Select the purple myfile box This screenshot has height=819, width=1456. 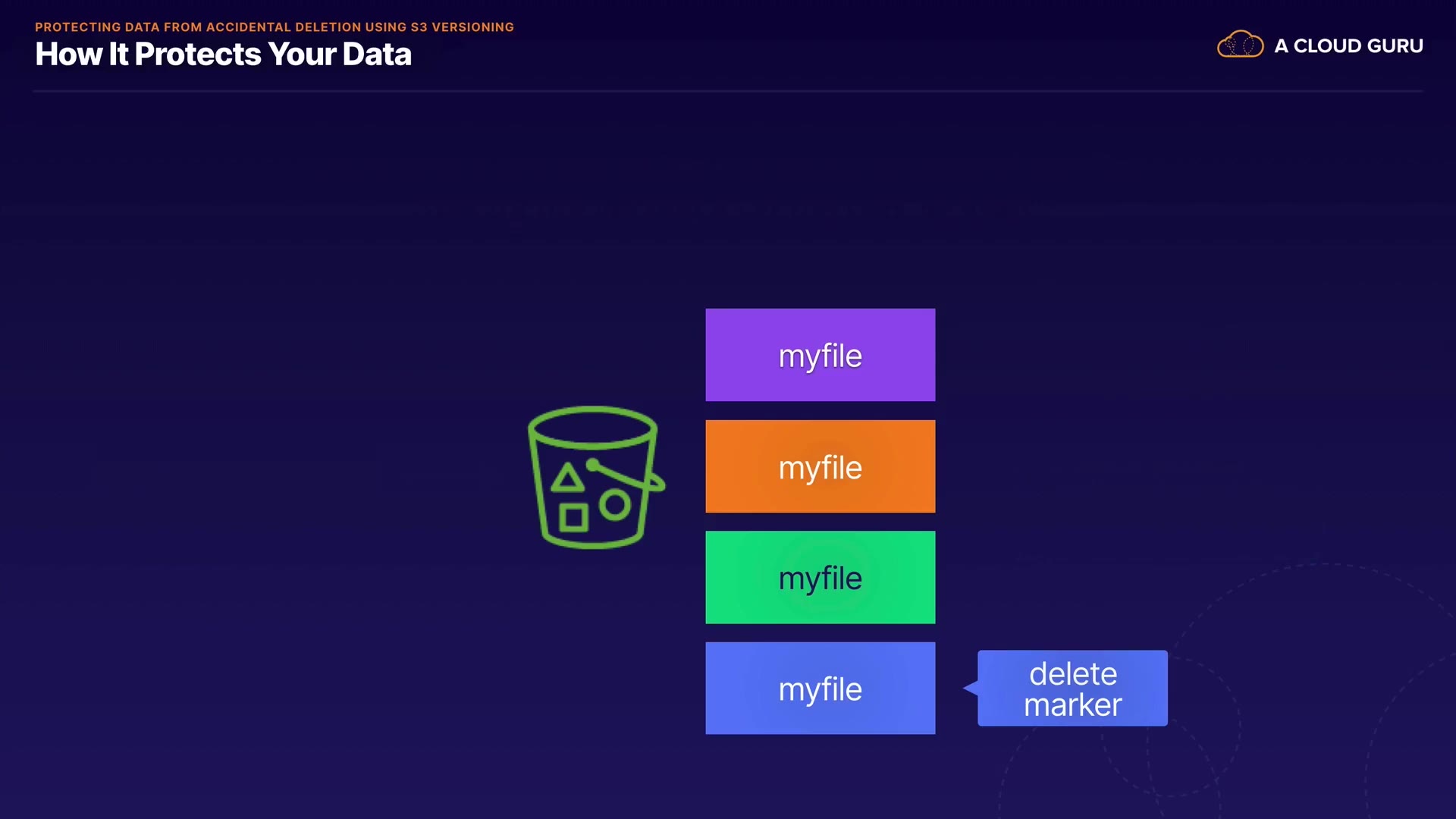(x=820, y=355)
